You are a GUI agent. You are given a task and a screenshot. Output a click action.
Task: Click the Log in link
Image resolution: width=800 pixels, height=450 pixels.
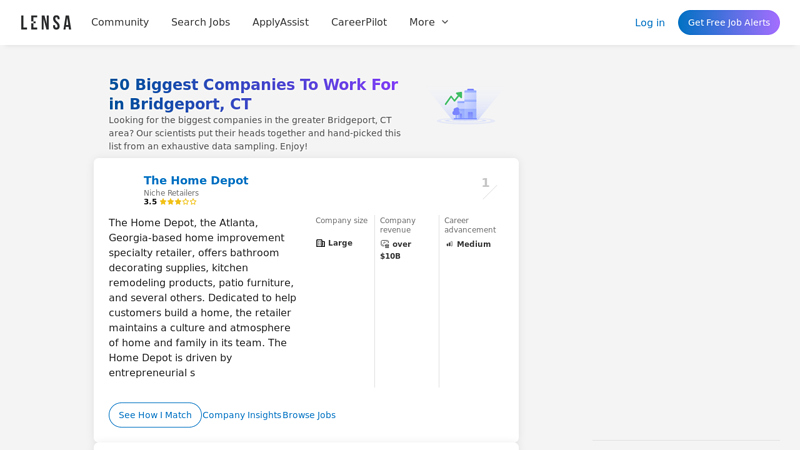(x=649, y=22)
